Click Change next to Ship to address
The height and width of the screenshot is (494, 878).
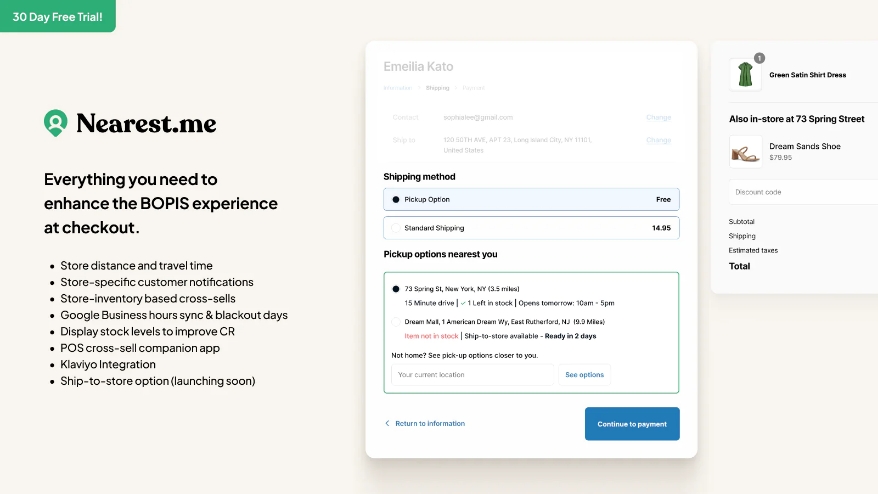658,140
